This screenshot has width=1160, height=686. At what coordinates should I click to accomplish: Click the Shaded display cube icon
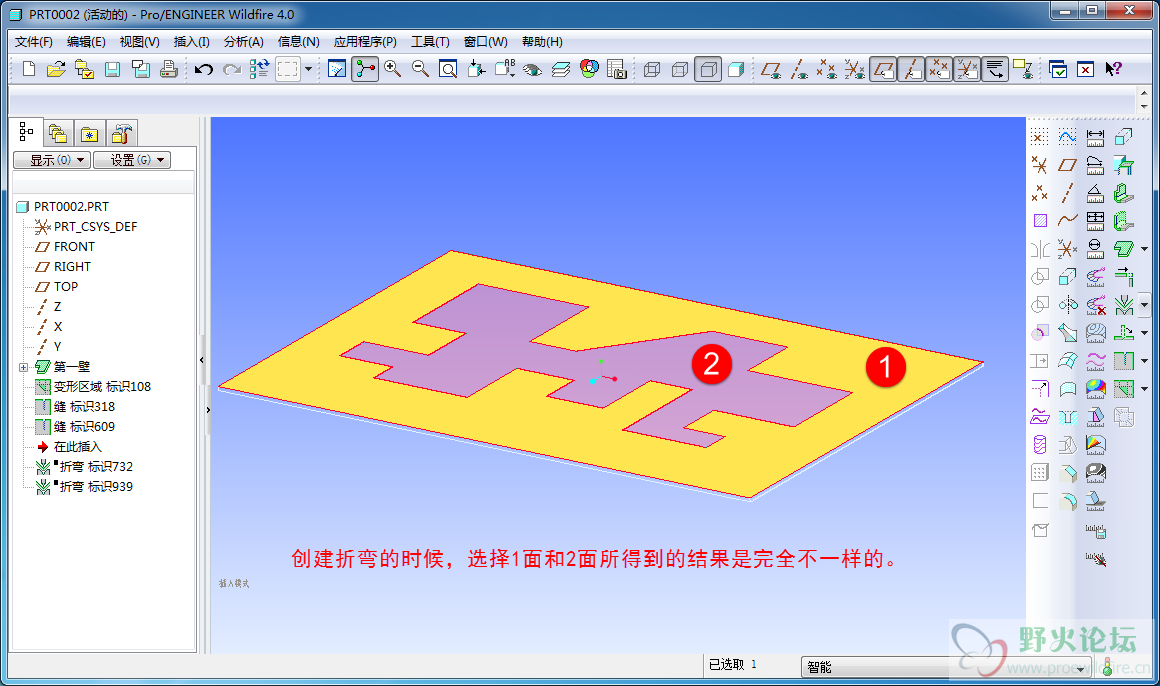[x=736, y=69]
